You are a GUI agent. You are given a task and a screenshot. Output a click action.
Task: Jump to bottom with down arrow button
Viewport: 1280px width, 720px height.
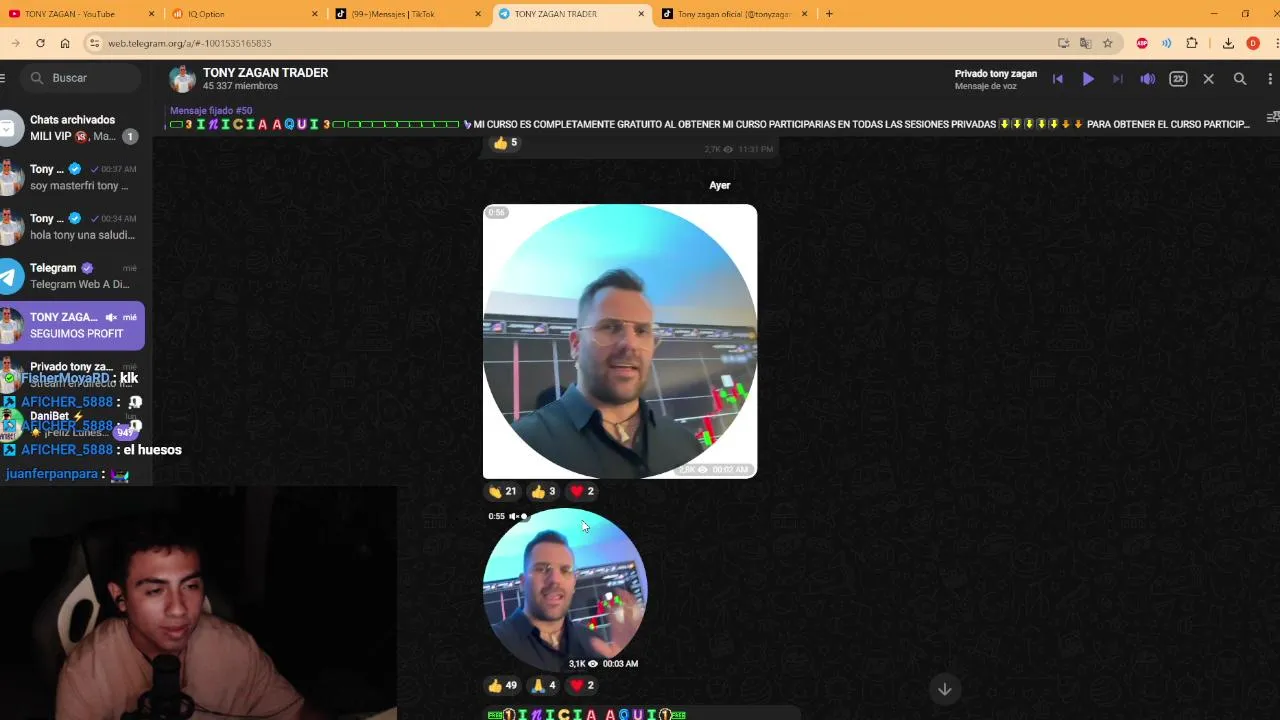coord(944,689)
